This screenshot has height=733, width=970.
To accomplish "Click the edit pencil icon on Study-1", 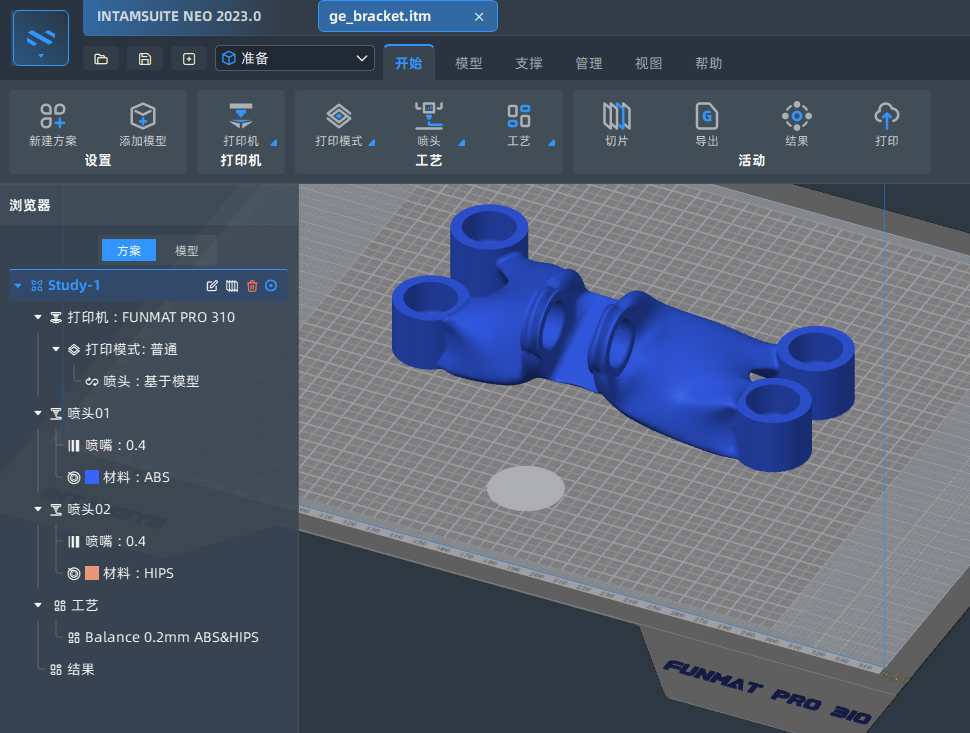I will coord(212,286).
